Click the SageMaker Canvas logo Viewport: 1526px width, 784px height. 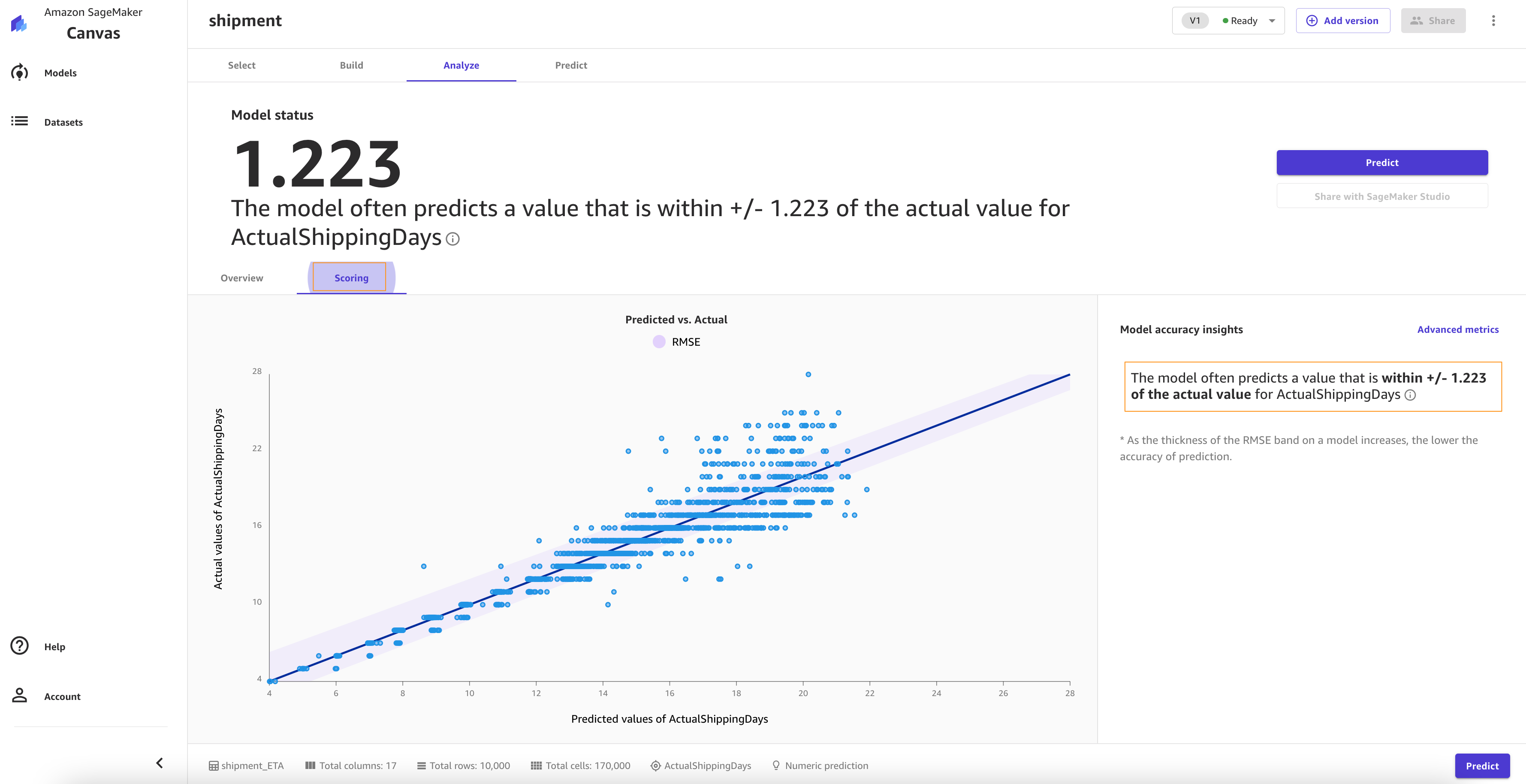coord(19,24)
